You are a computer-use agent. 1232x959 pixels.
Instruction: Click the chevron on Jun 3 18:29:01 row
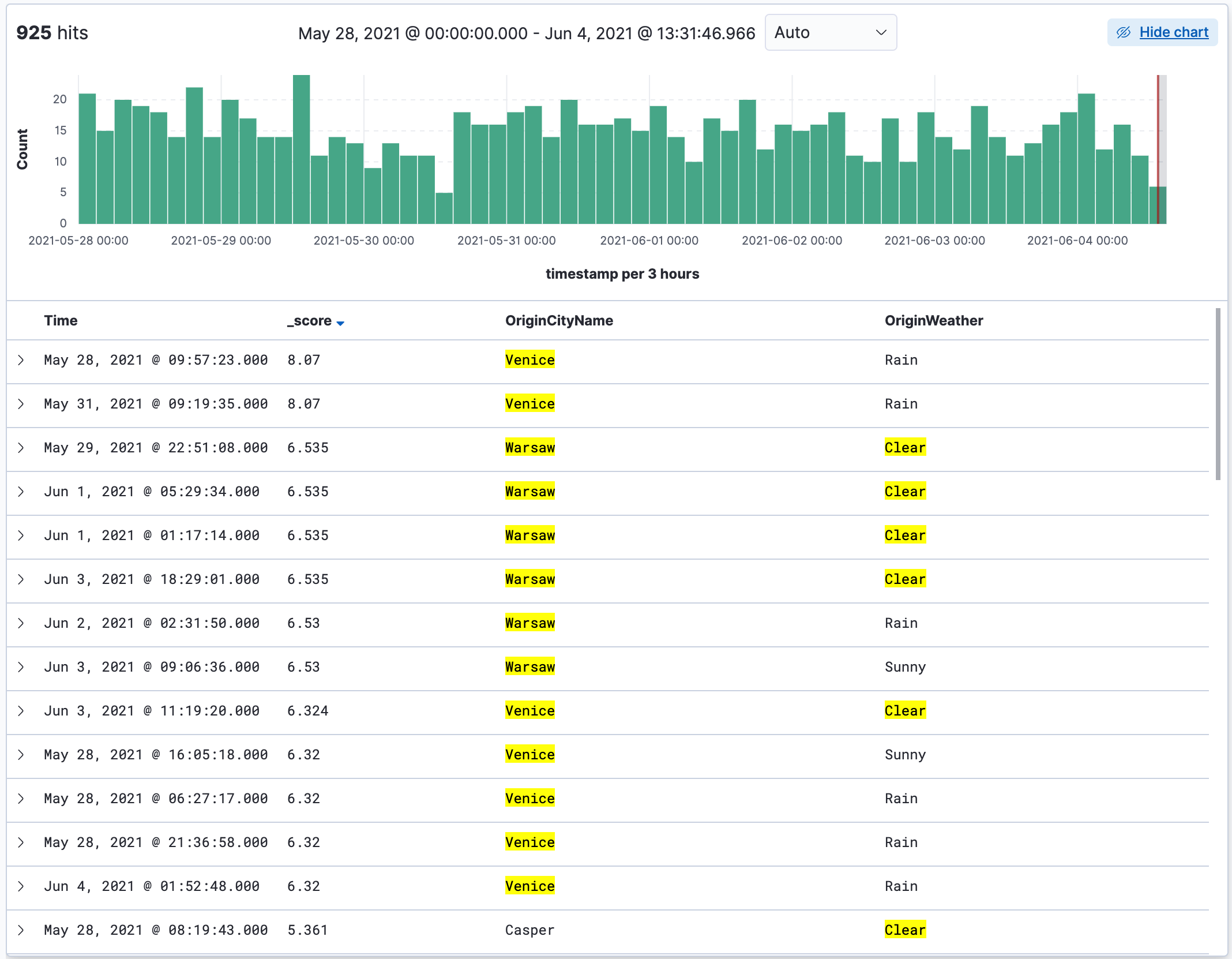[21, 579]
